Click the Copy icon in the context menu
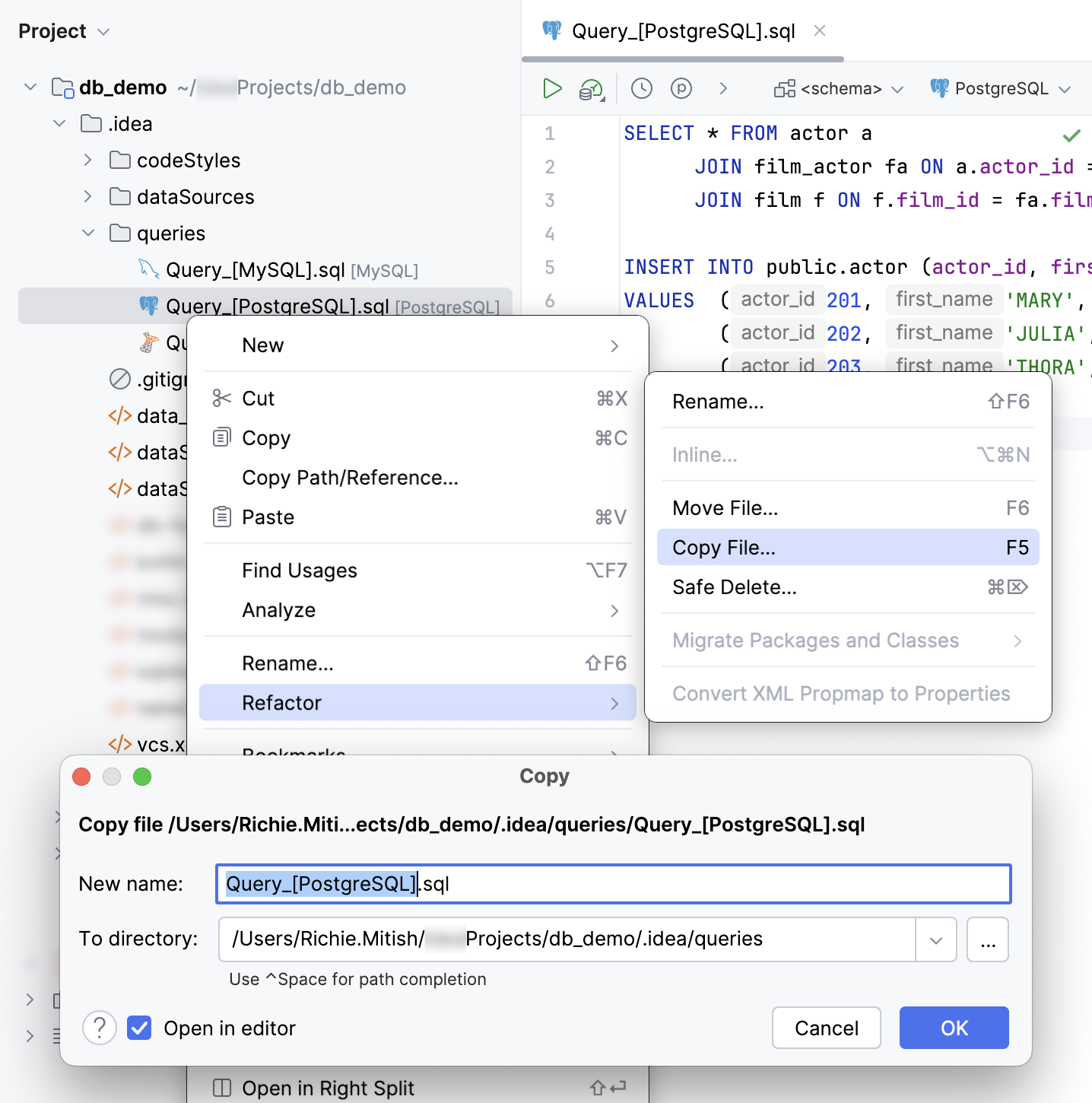The image size is (1092, 1103). point(221,437)
